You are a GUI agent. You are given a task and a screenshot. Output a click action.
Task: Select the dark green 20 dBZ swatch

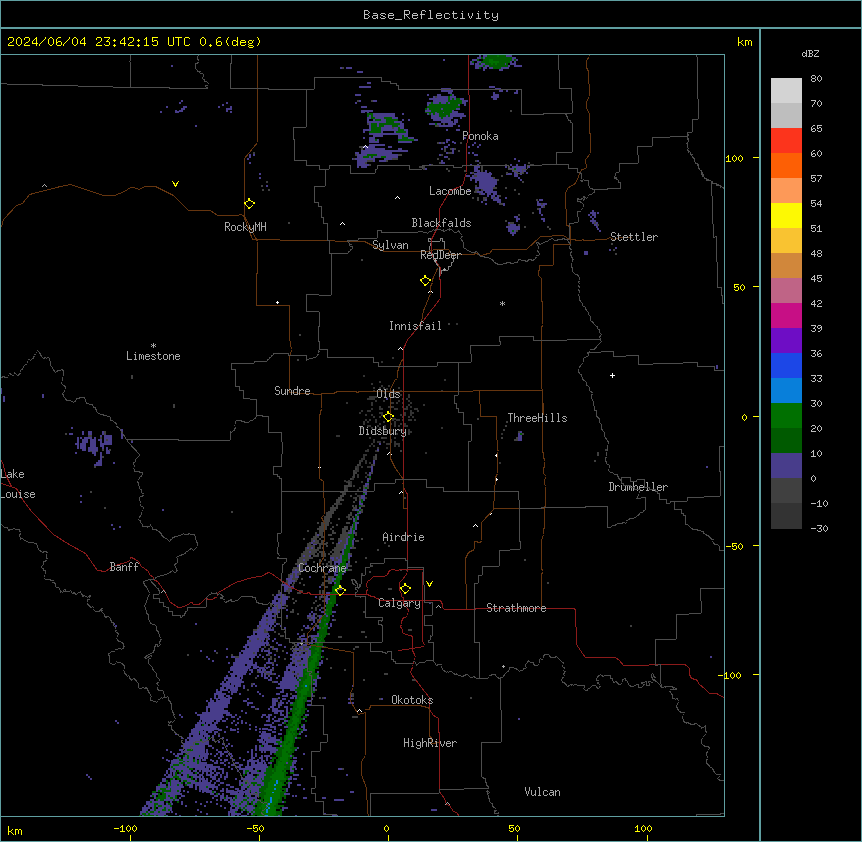point(786,440)
